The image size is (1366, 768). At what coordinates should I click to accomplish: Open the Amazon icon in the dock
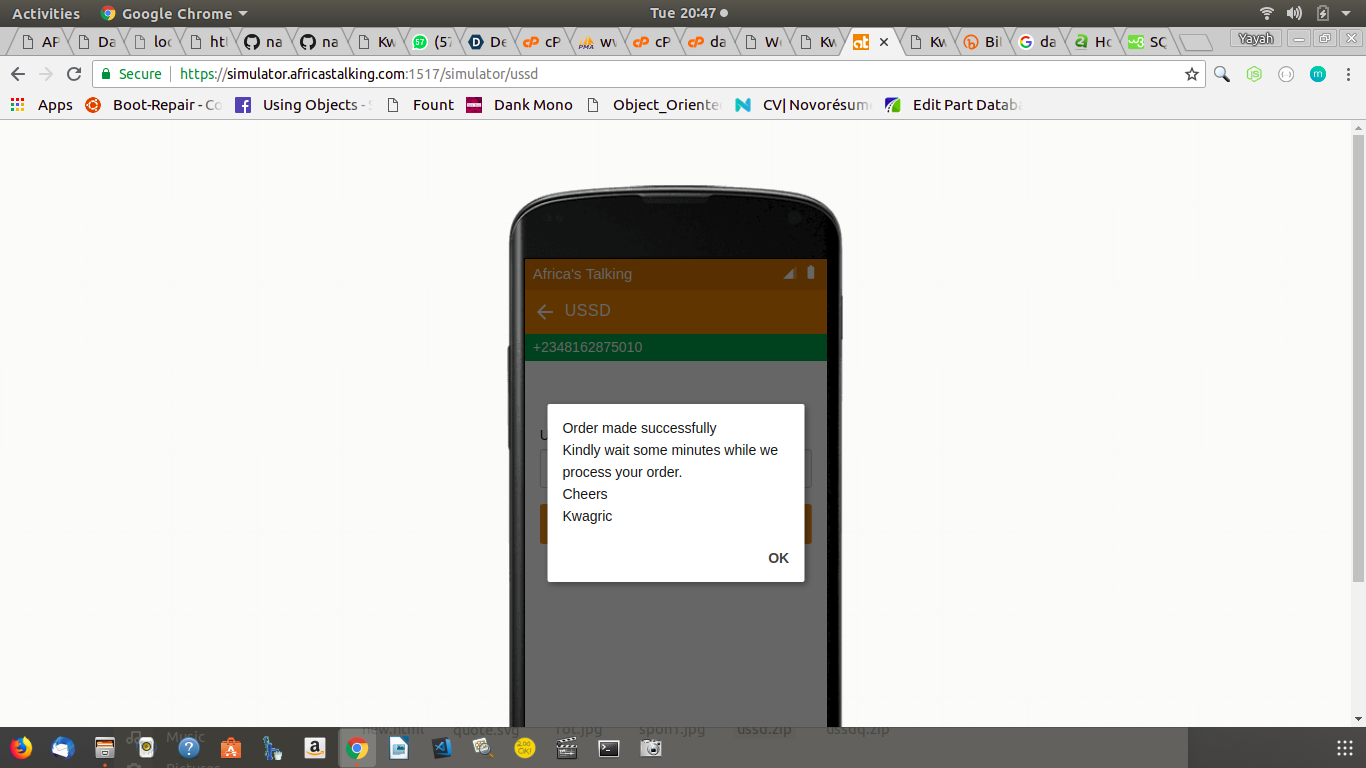315,747
